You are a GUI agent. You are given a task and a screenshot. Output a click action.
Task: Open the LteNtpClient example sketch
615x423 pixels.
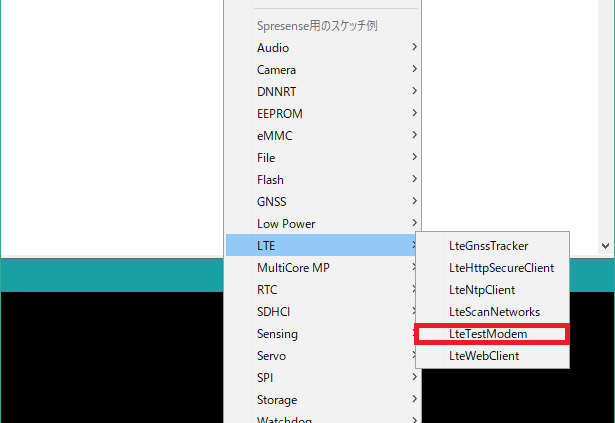(x=492, y=289)
